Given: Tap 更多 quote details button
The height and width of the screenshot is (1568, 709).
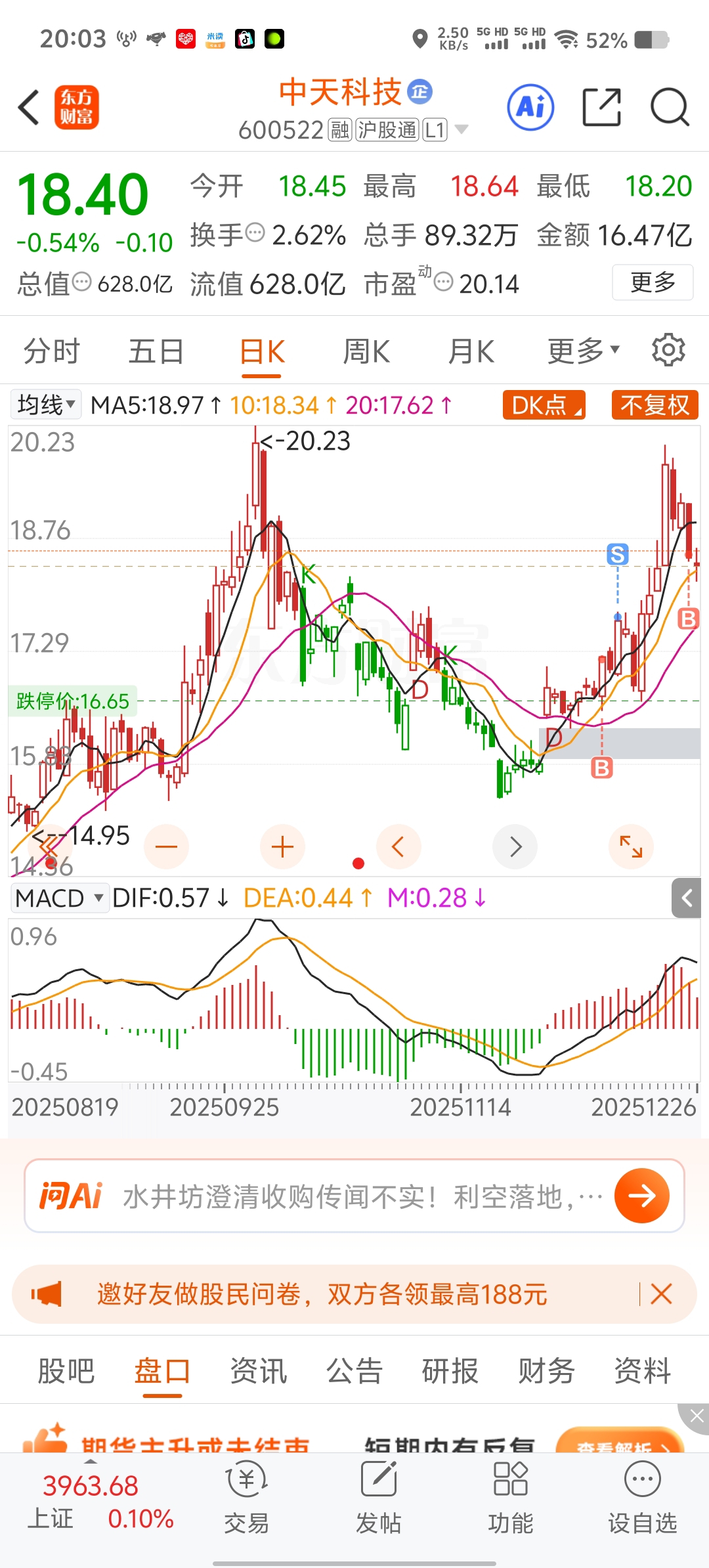Looking at the screenshot, I should 653,282.
